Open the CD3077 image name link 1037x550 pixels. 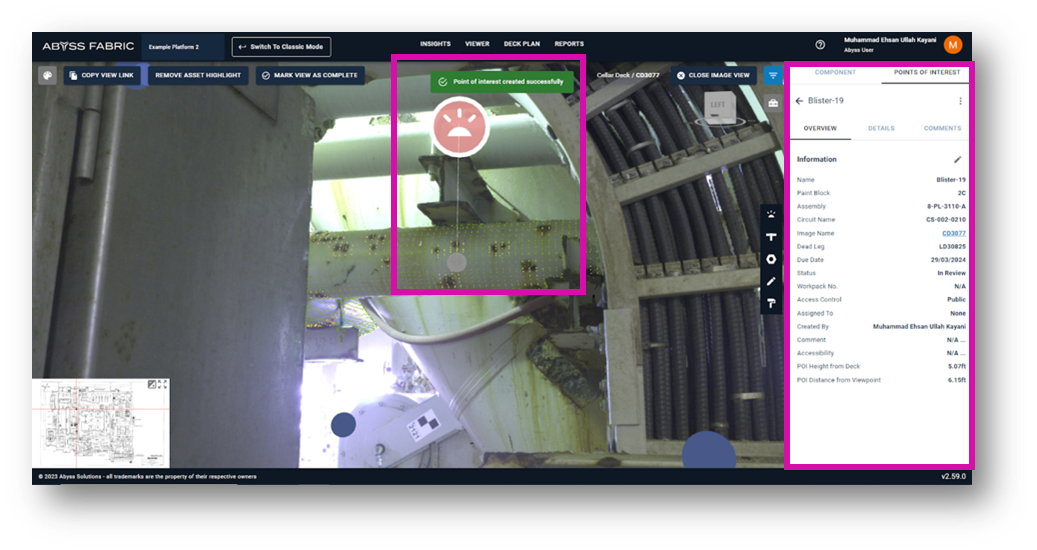953,233
